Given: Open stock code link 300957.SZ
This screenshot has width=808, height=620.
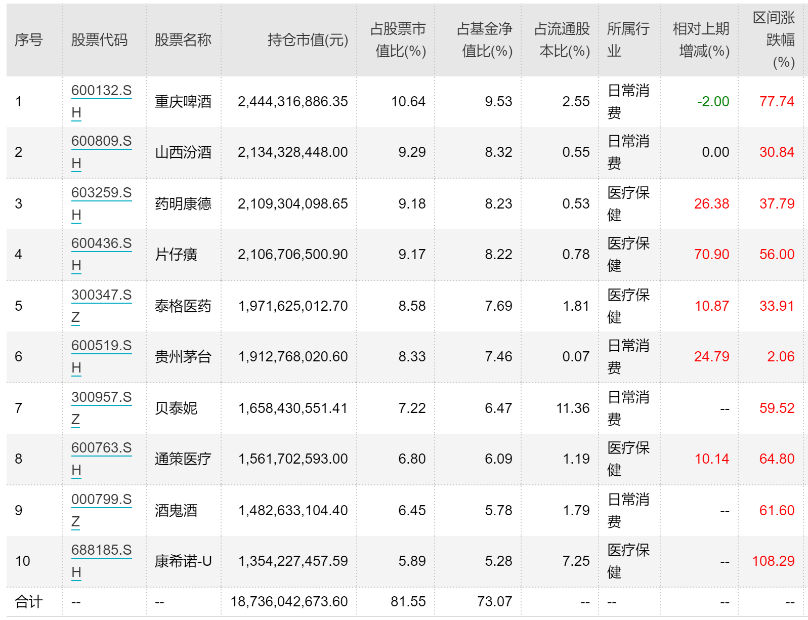Looking at the screenshot, I should (101, 408).
